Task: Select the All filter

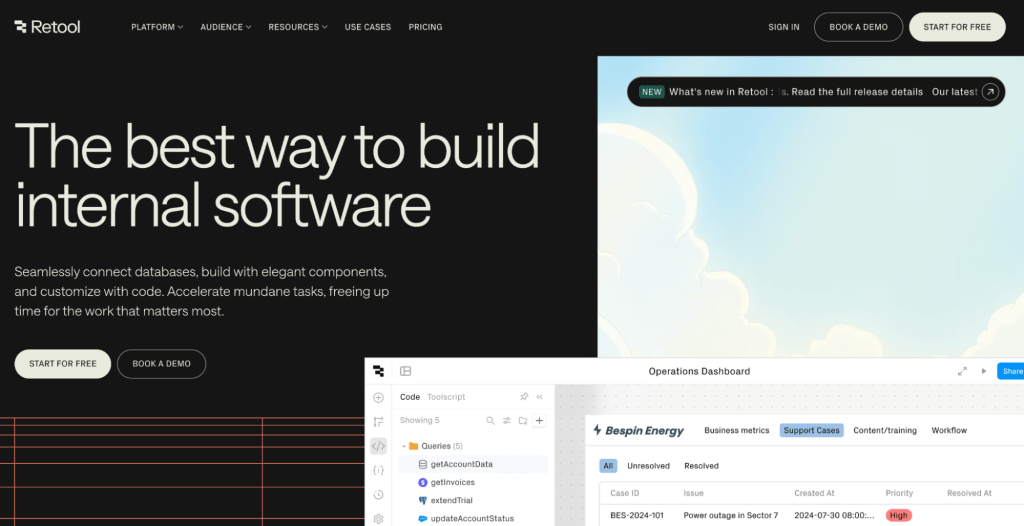Action: [608, 466]
